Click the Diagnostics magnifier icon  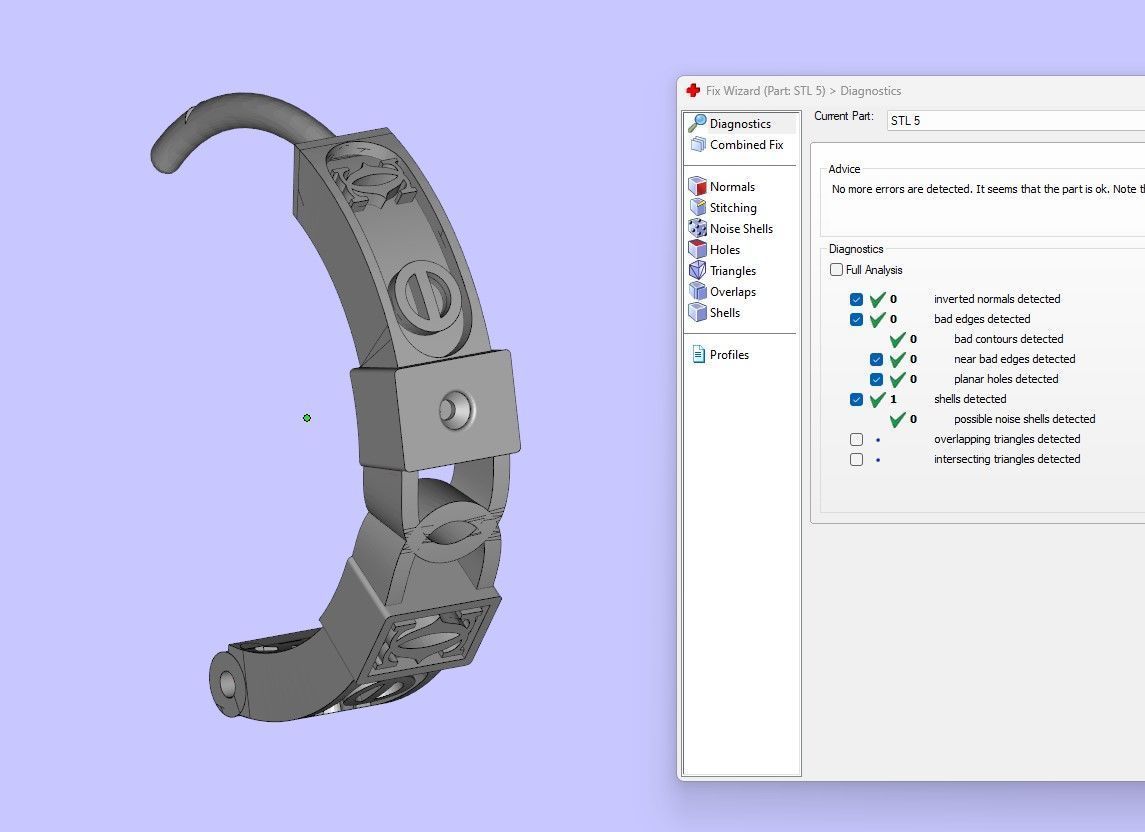[x=697, y=123]
